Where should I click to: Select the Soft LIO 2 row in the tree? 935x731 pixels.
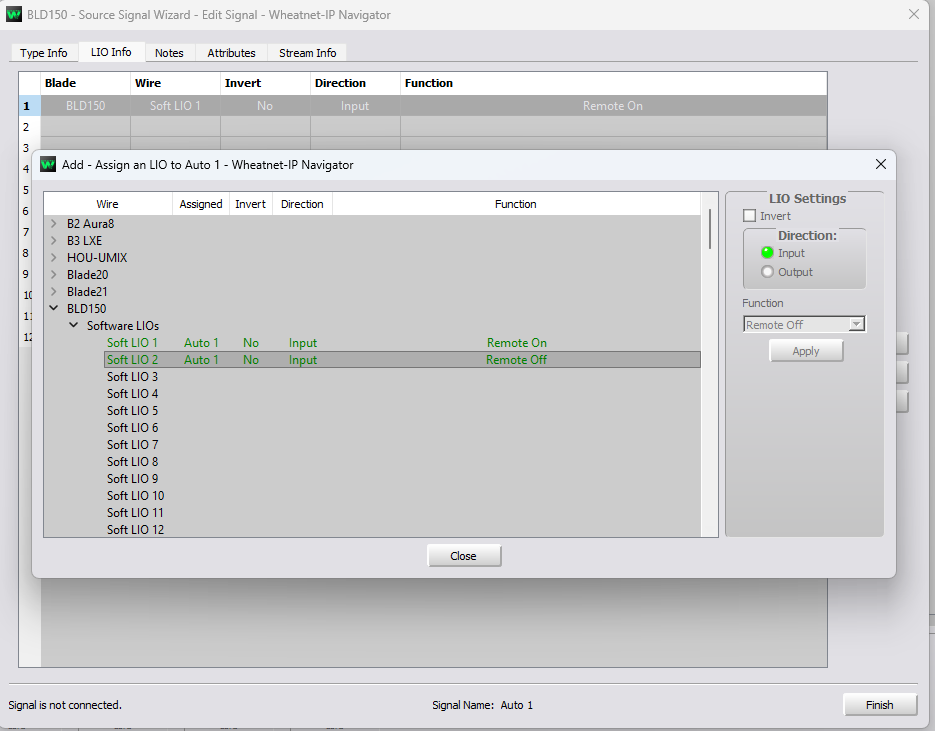403,360
